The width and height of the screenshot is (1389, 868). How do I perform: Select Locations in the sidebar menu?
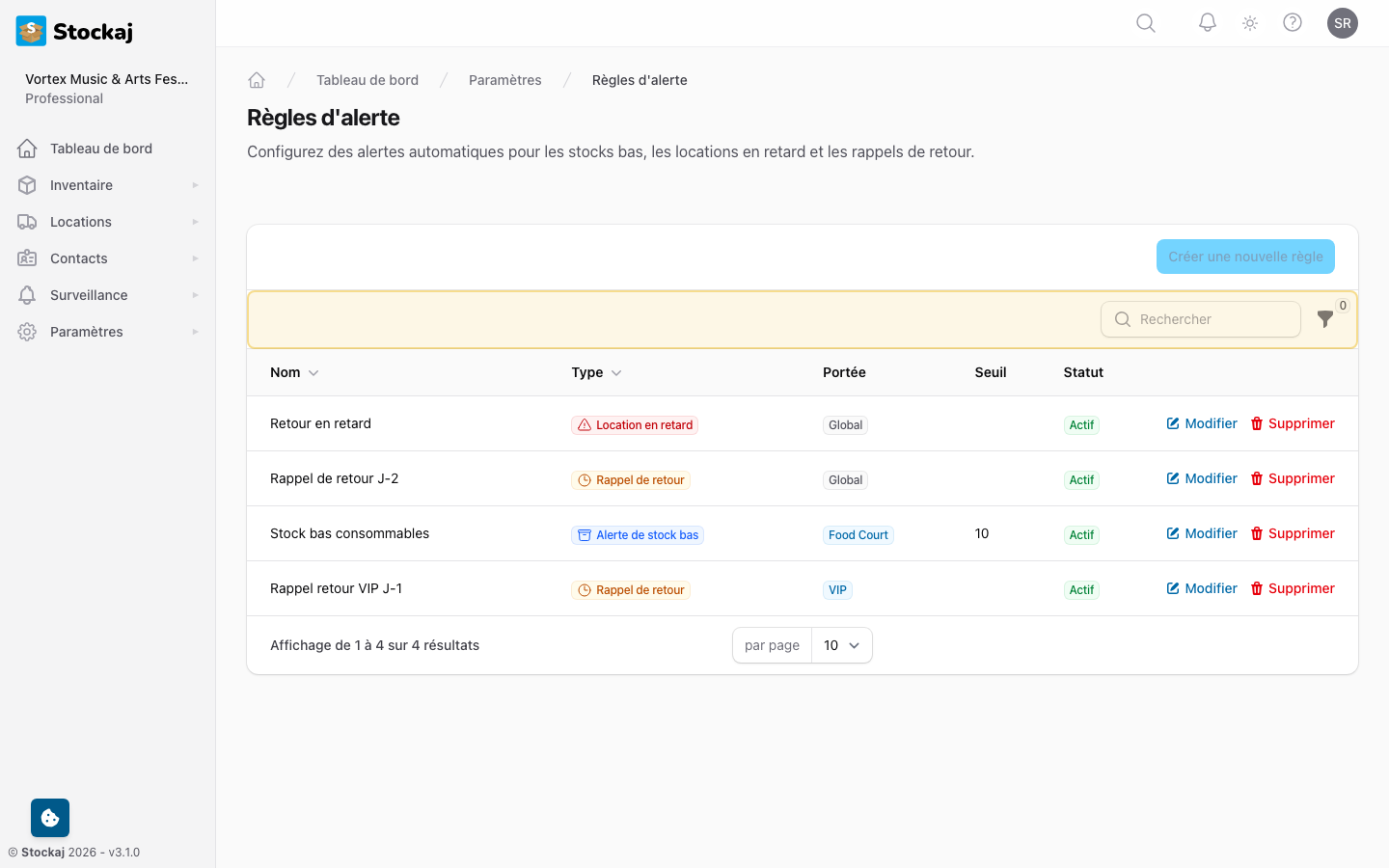(79, 221)
